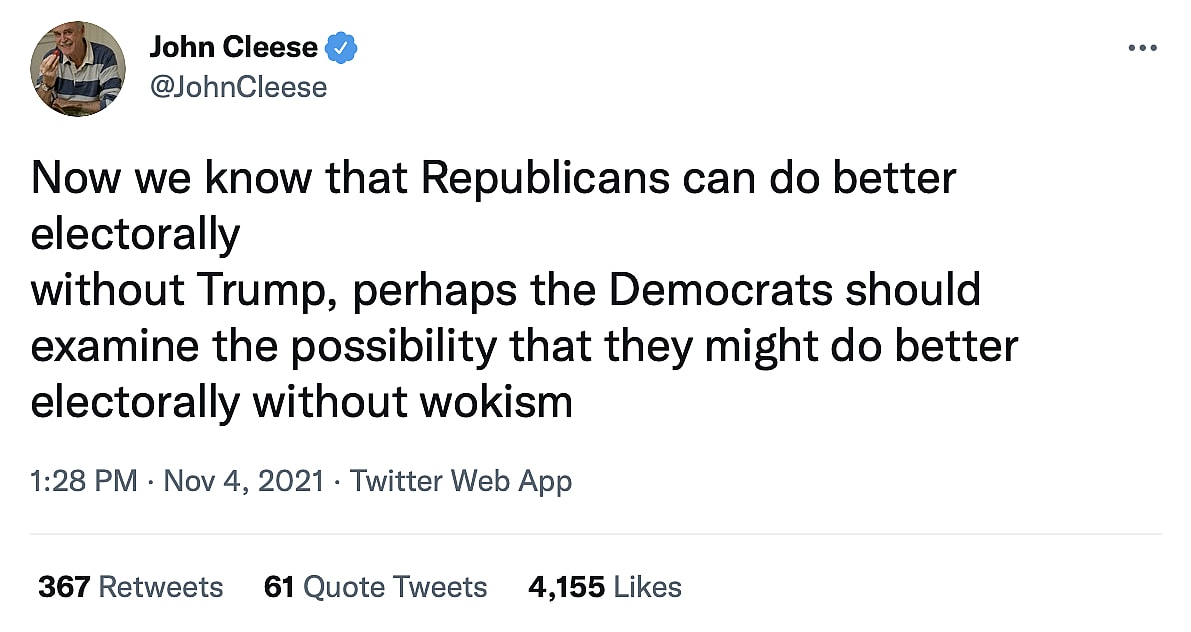Image resolution: width=1191 pixels, height=632 pixels.
Task: Click the 367 retweet count number
Action: tap(64, 587)
